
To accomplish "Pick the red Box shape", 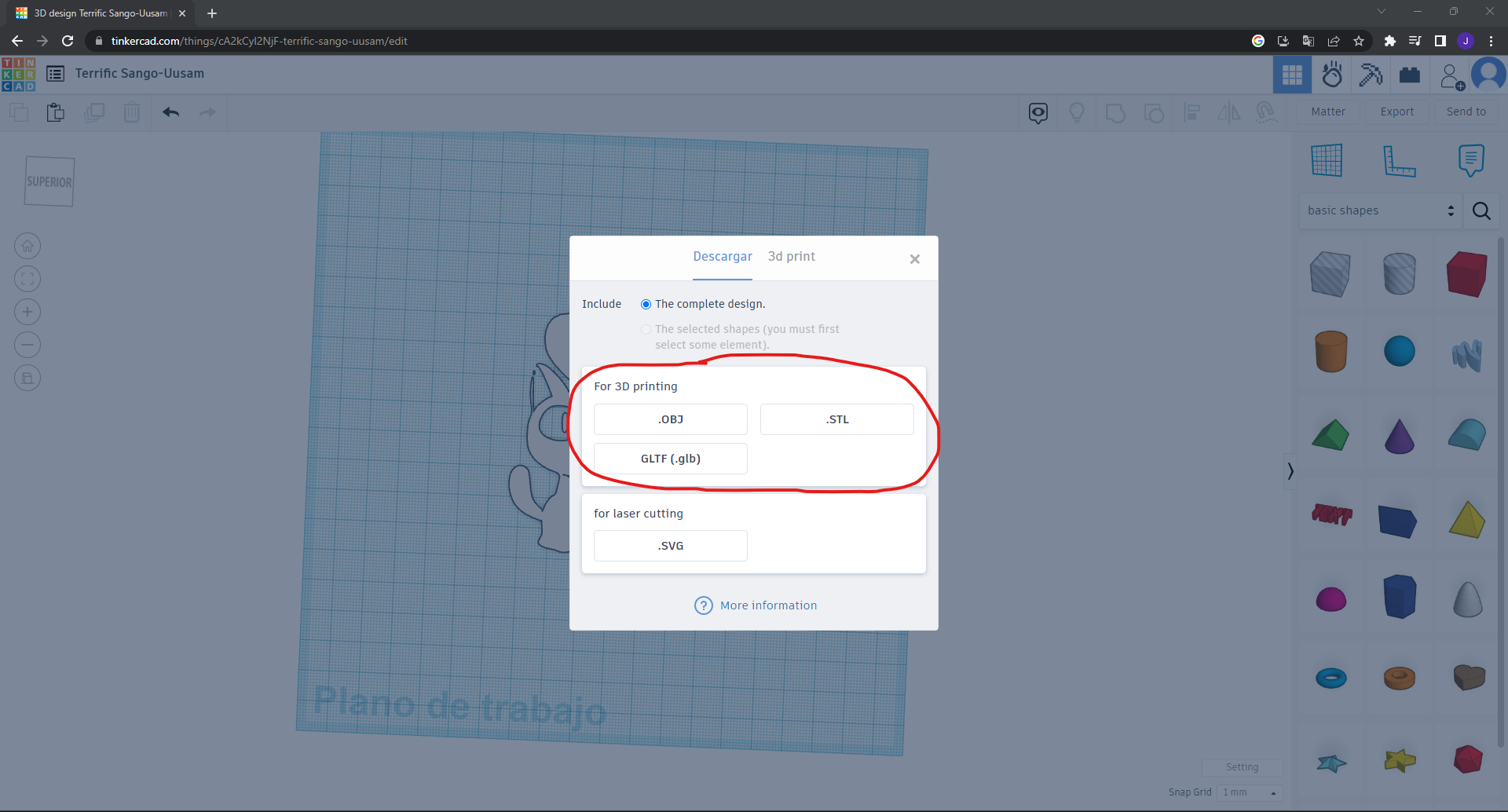I will tap(1466, 274).
